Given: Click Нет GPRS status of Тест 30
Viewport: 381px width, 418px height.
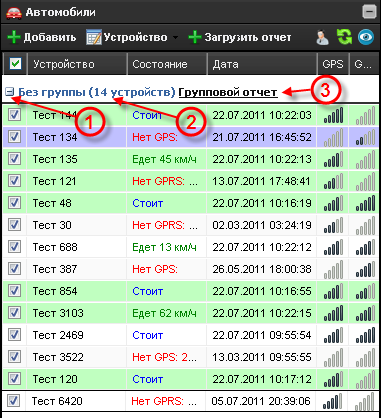Looking at the screenshot, I should point(165,225).
